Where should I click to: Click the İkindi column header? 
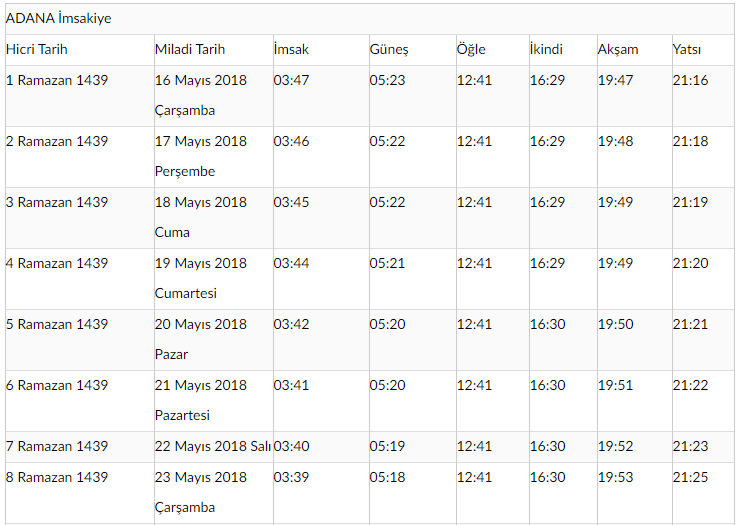pos(546,50)
